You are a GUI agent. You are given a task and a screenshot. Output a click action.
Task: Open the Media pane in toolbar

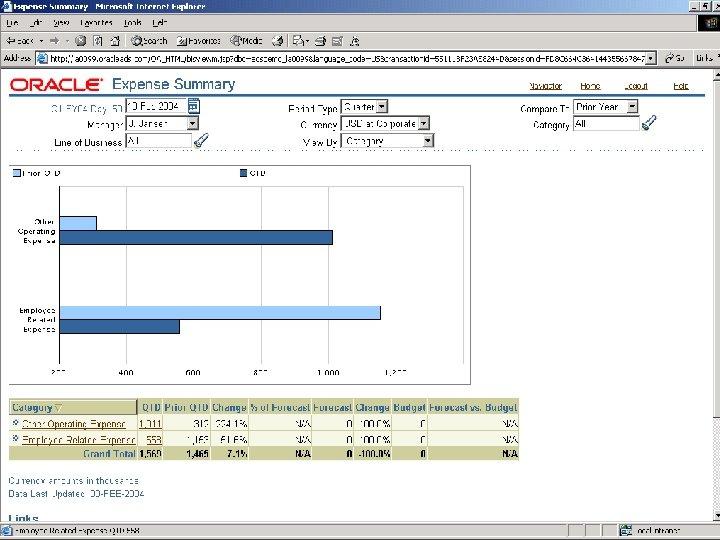point(246,41)
